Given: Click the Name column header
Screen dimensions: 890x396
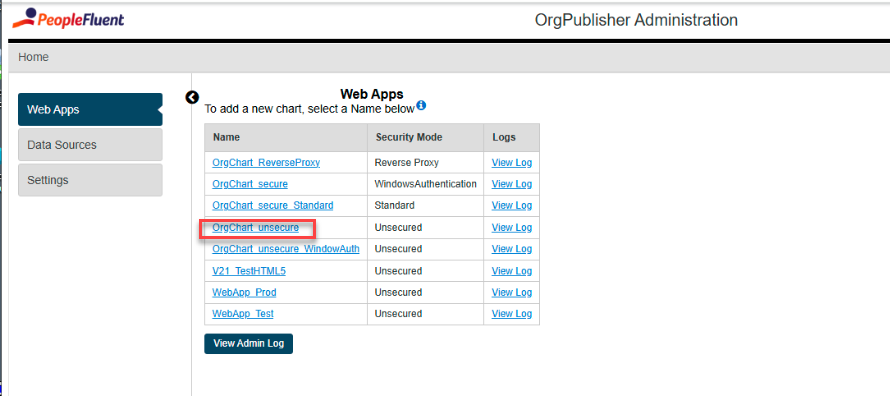Looking at the screenshot, I should (286, 137).
